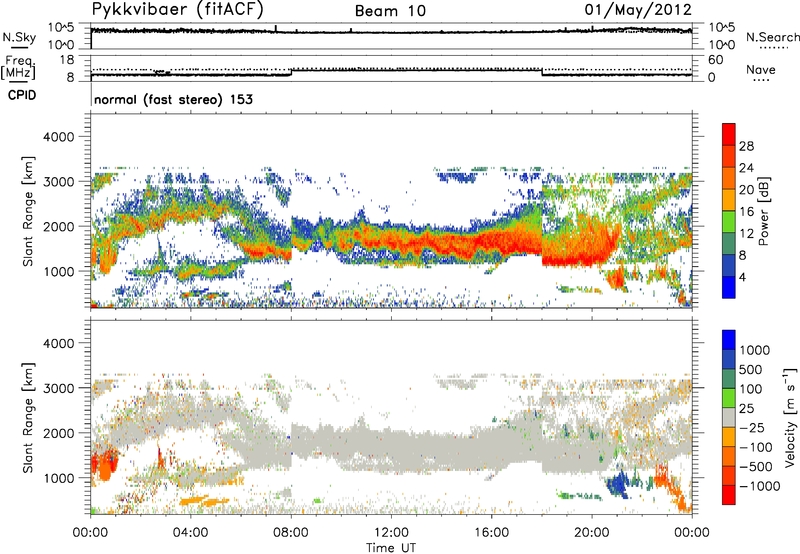Click the bright blue bottom segment of power colorbar
This screenshot has width=800, height=554.
pyautogui.click(x=729, y=287)
